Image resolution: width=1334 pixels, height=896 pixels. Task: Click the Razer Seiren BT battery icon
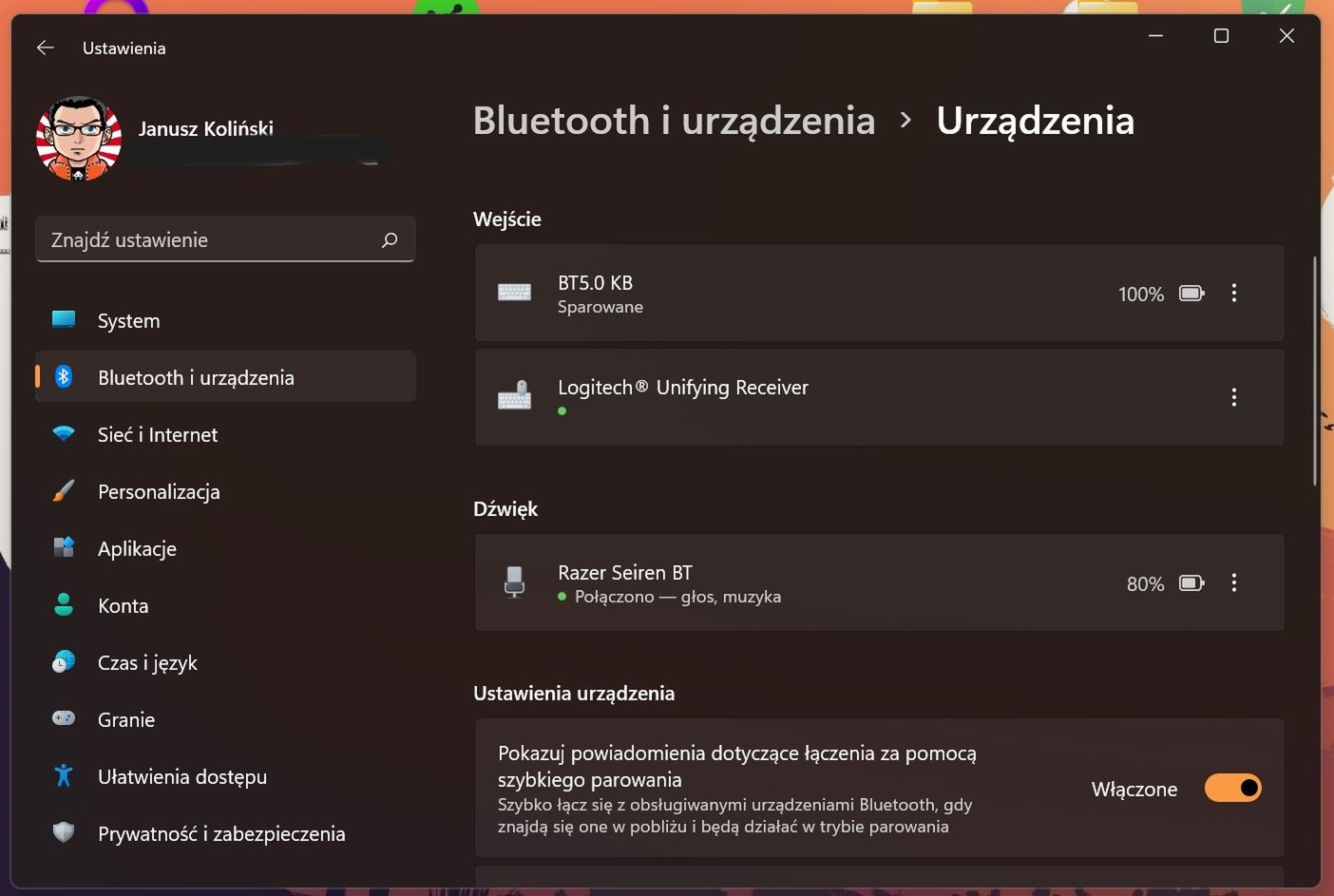pos(1191,583)
